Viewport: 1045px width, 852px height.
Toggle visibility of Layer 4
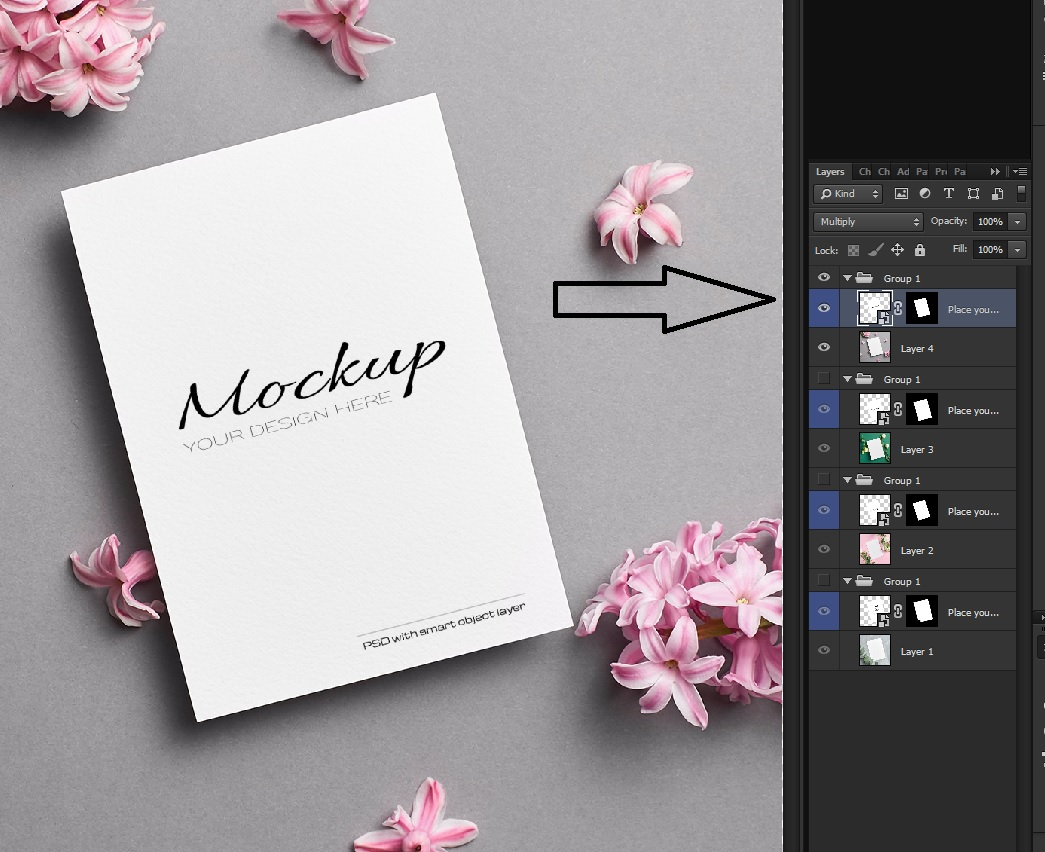click(824, 347)
